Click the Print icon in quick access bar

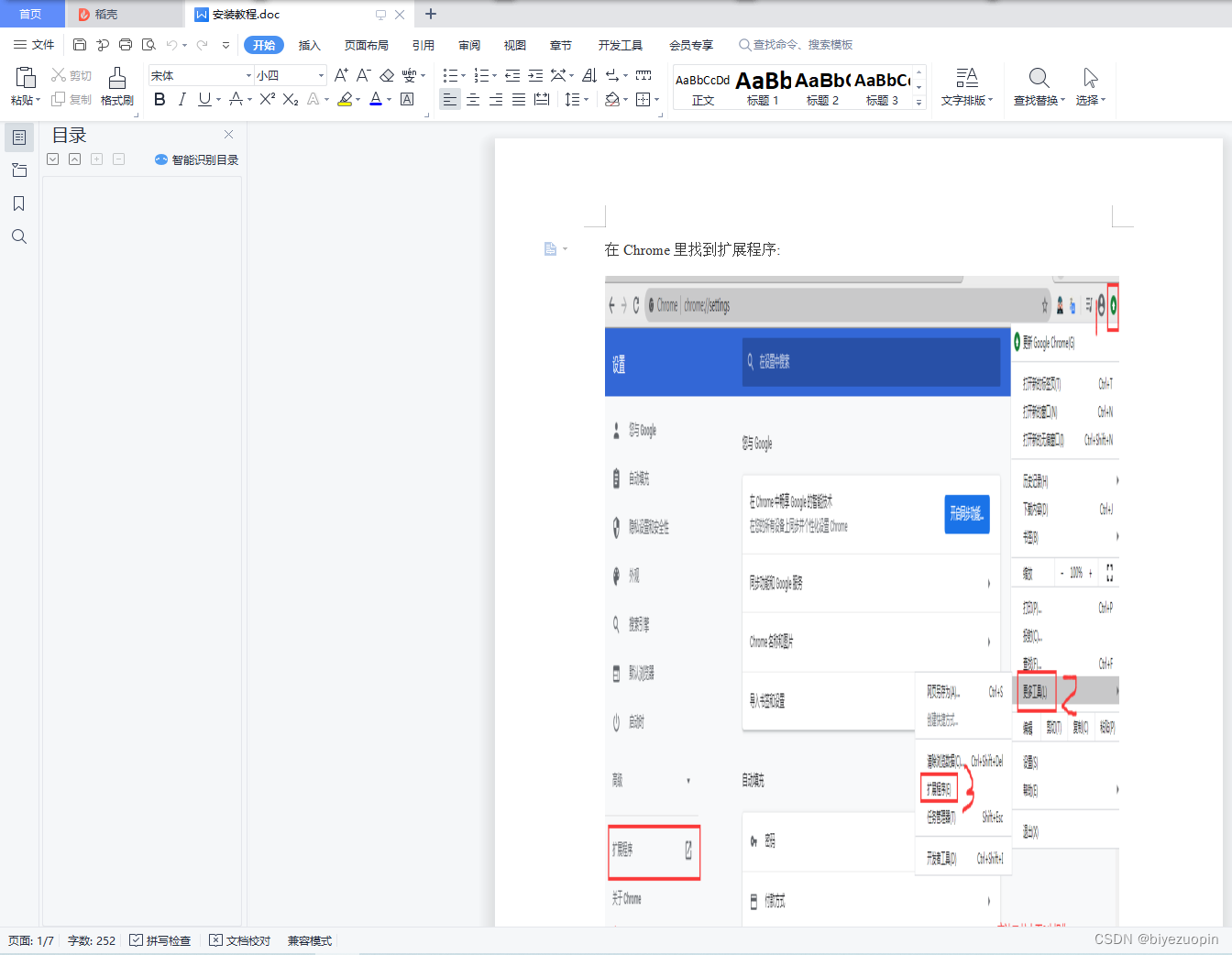point(126,45)
